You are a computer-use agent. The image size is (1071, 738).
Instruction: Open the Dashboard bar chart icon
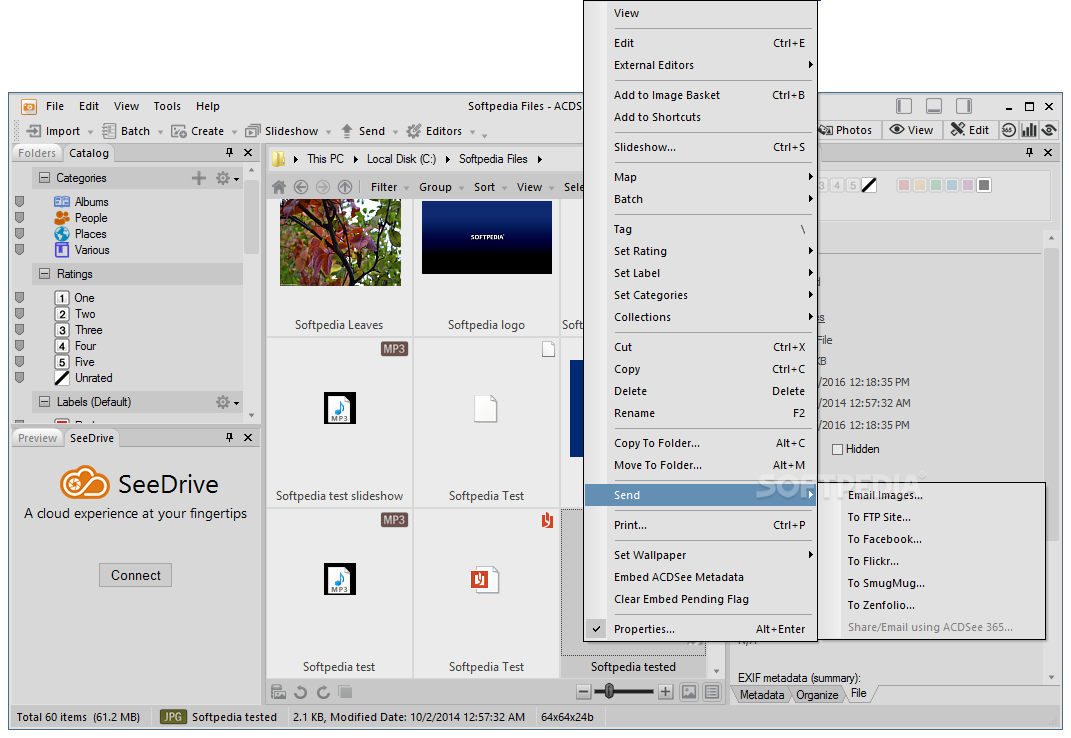[1029, 130]
